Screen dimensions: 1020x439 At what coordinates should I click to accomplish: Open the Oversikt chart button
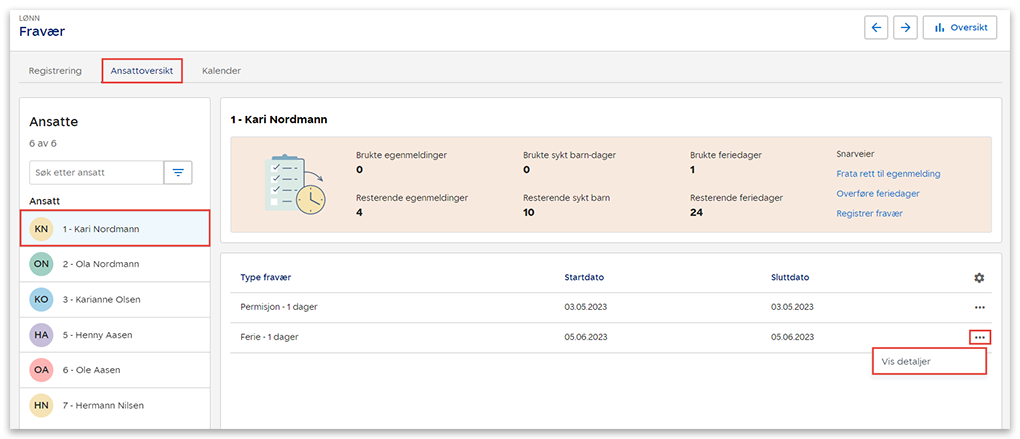(x=959, y=28)
